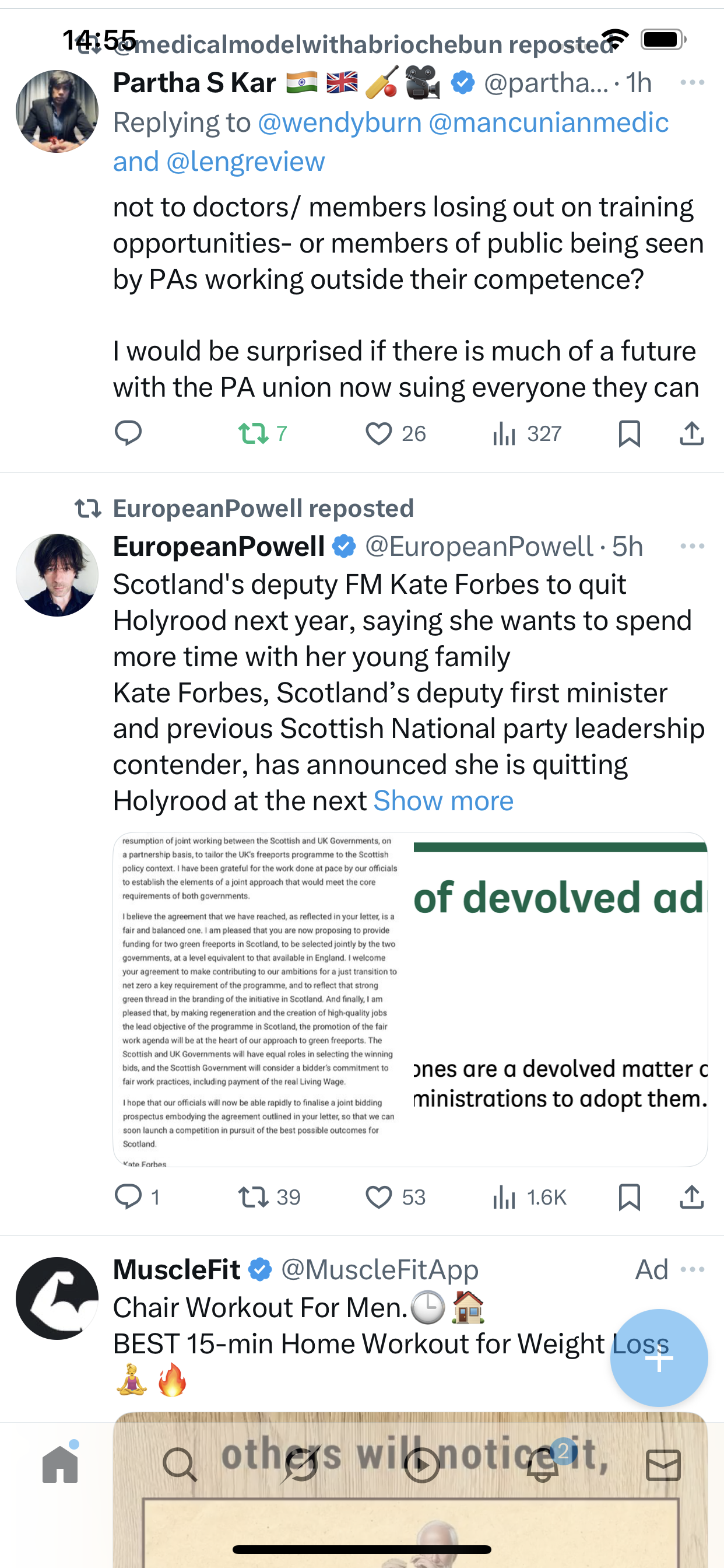This screenshot has height=1568, width=724.
Task: Expand tweet with Show more link
Action: tap(443, 800)
